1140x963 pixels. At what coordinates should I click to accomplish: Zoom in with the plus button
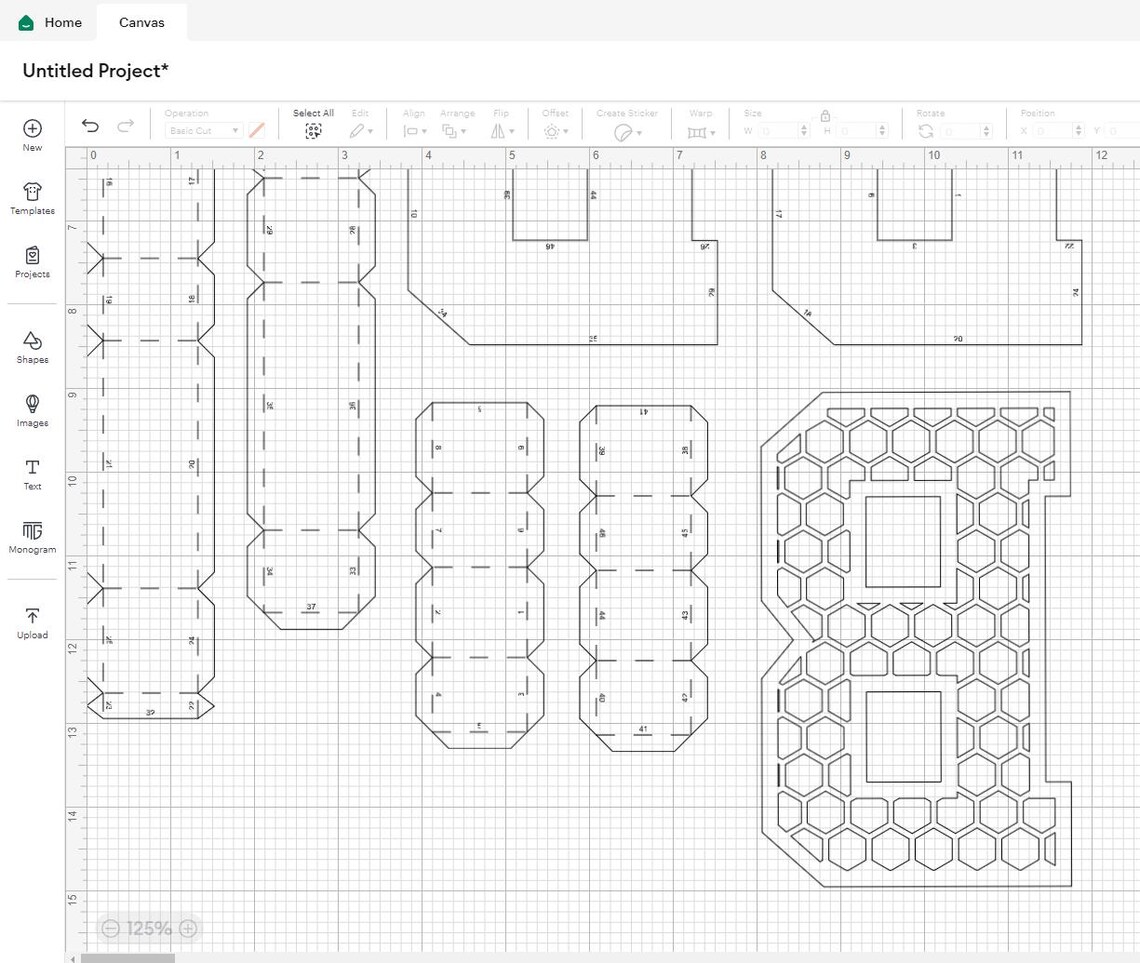point(188,928)
